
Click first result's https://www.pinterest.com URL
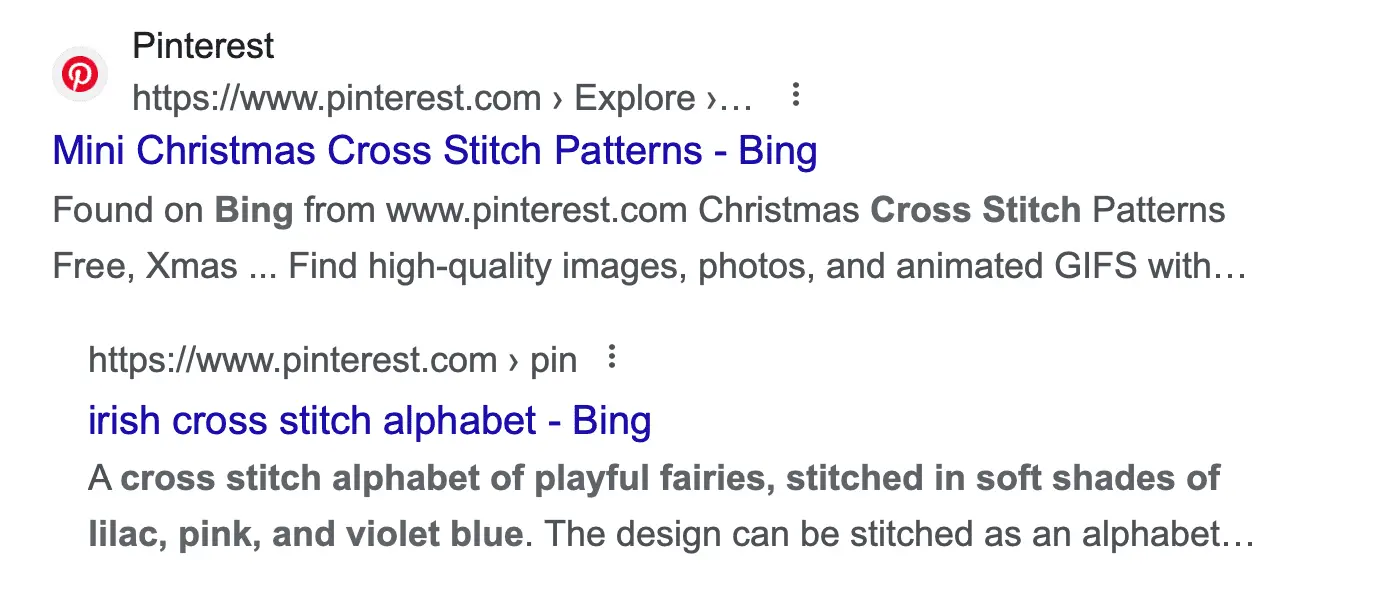pos(336,98)
